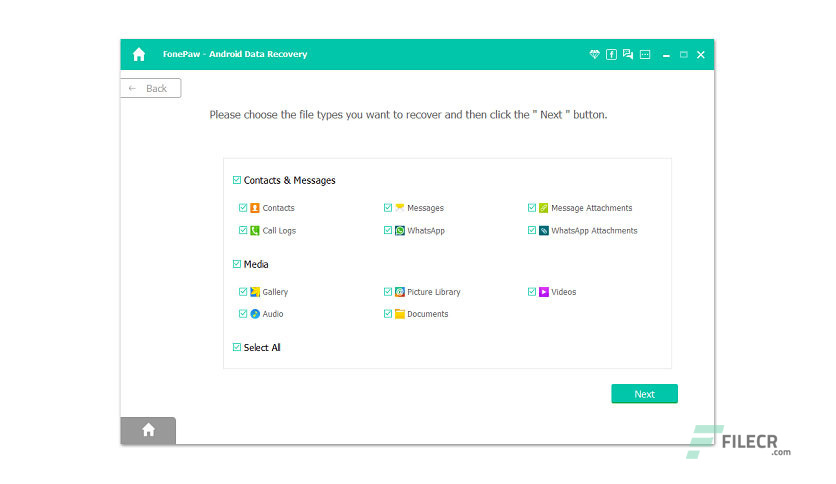Click the blue Audio music icon

point(255,314)
